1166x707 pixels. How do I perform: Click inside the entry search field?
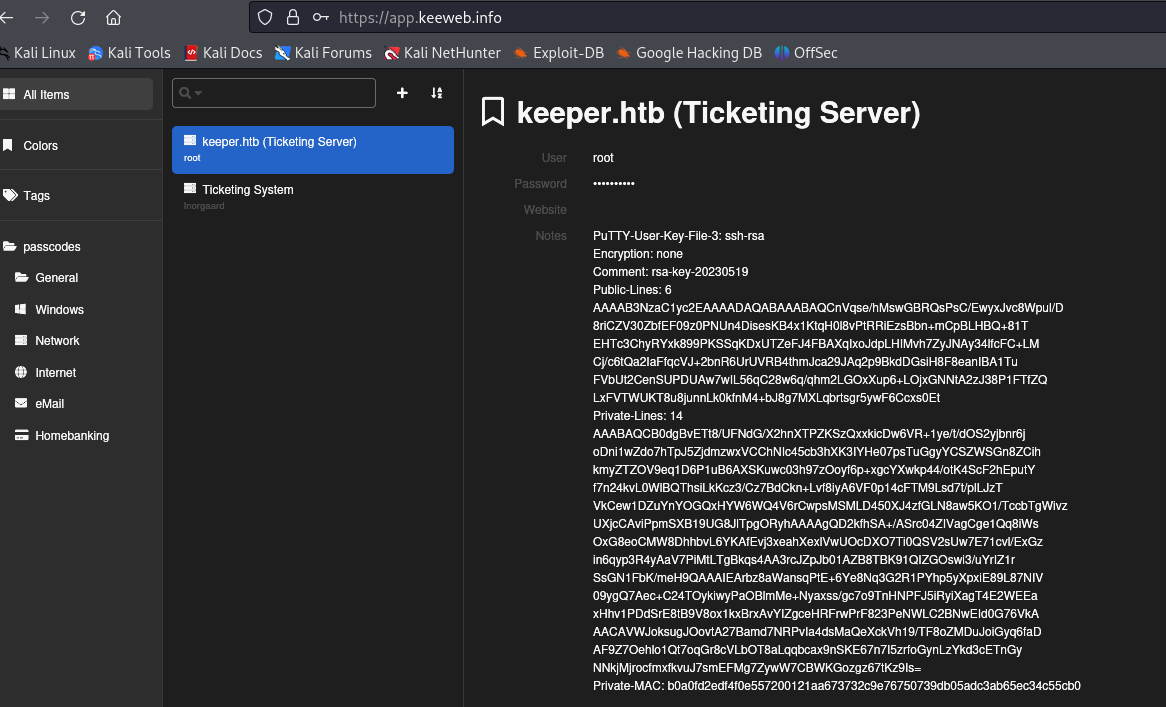[x=274, y=93]
